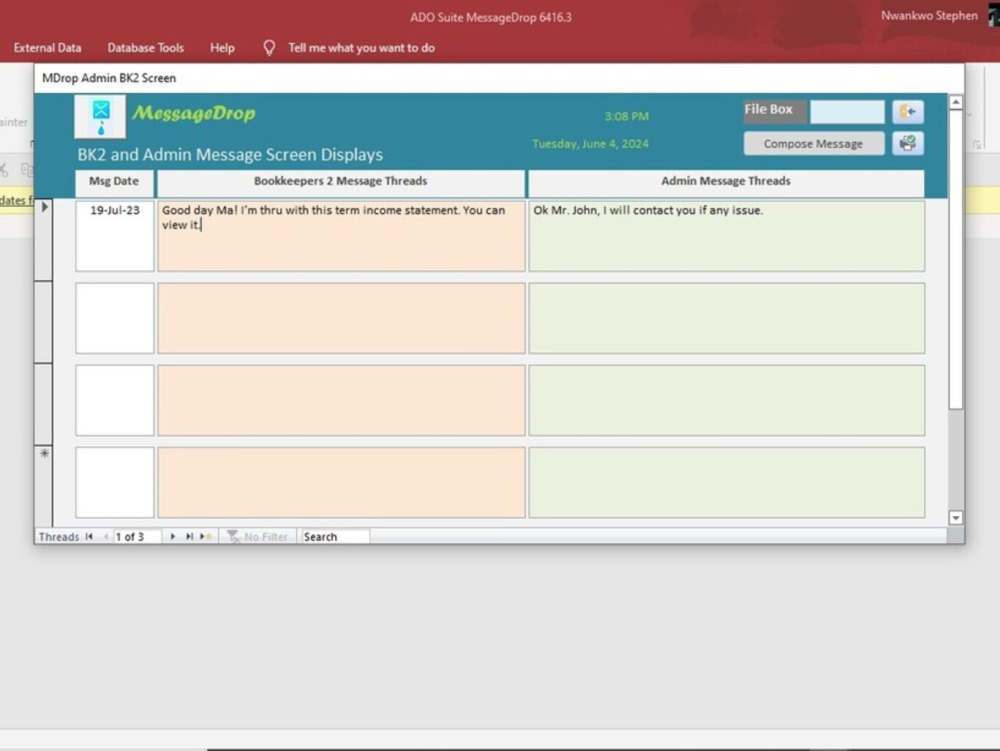1000x751 pixels.
Task: Click the Search box in the navigator
Action: pyautogui.click(x=335, y=537)
